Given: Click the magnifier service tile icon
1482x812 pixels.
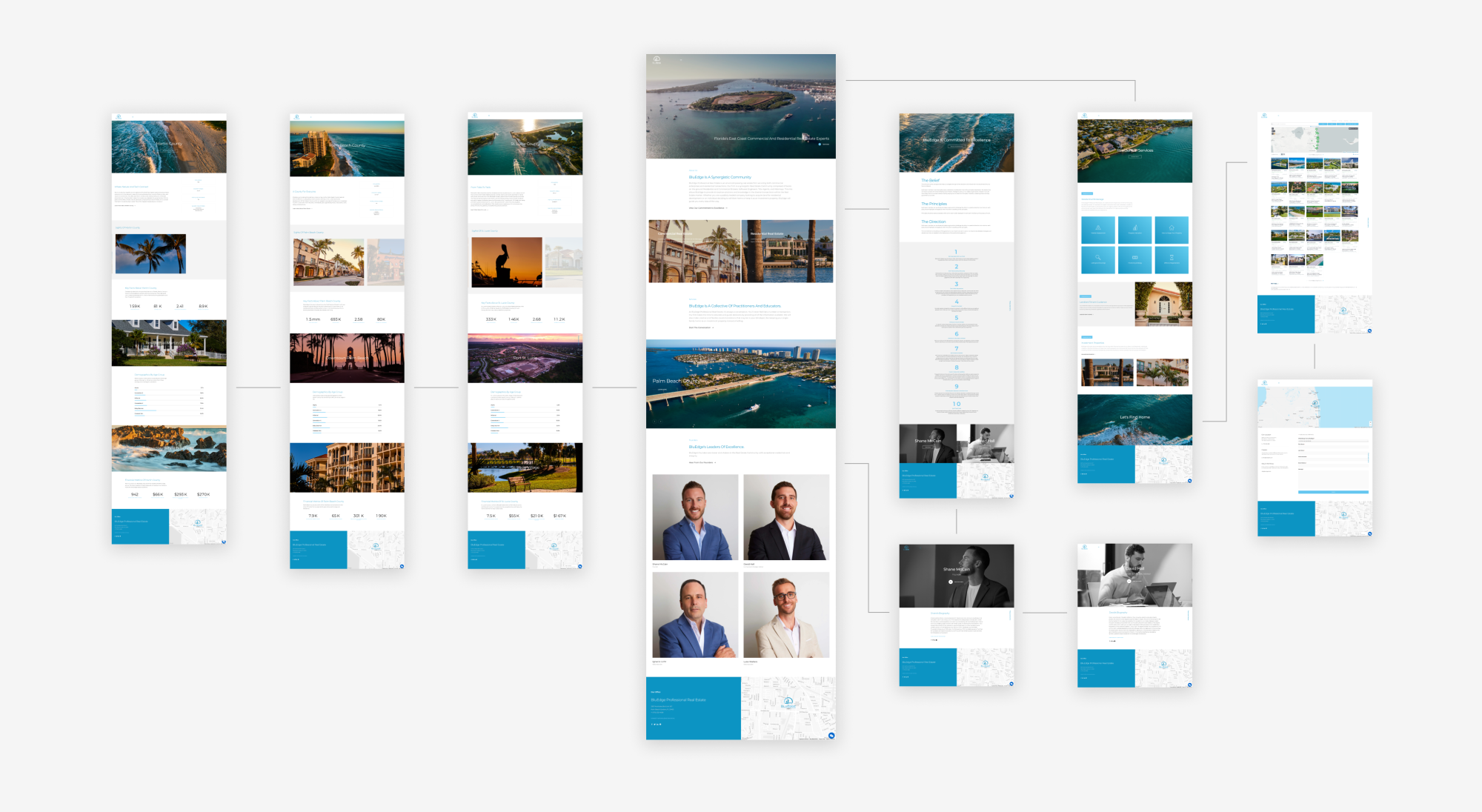Looking at the screenshot, I should [x=1098, y=258].
